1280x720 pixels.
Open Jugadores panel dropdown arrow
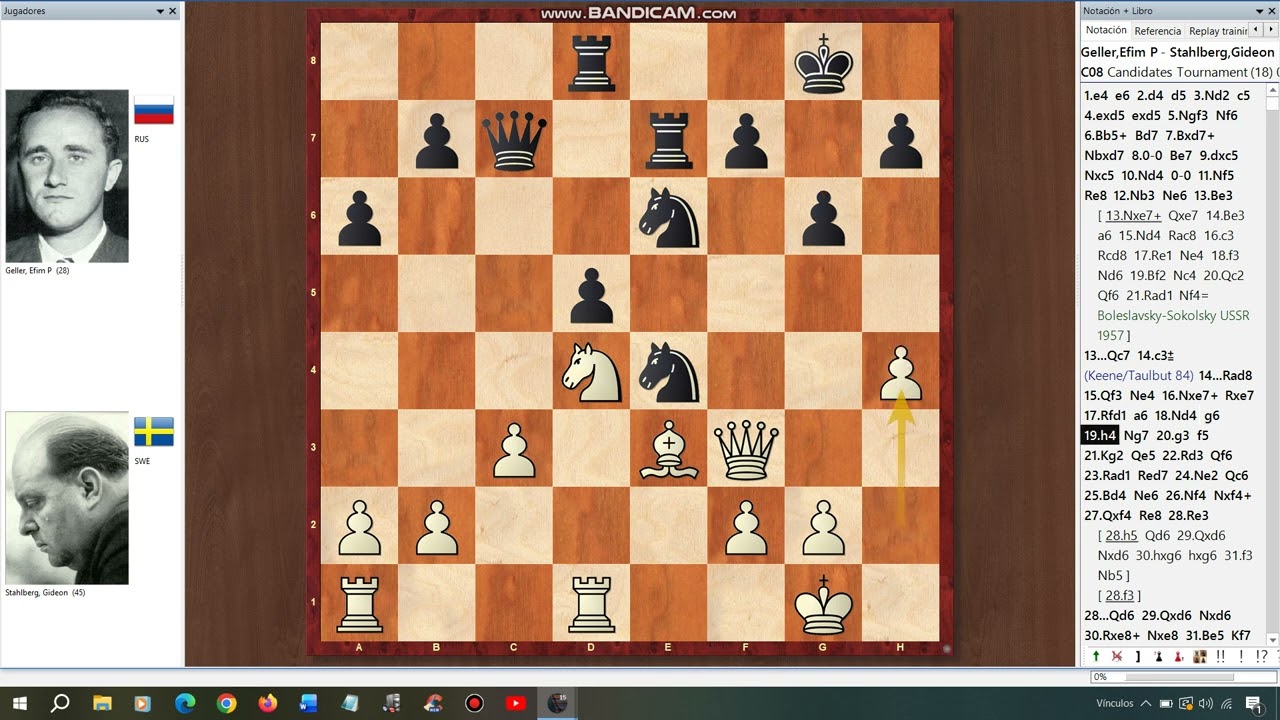(x=160, y=11)
